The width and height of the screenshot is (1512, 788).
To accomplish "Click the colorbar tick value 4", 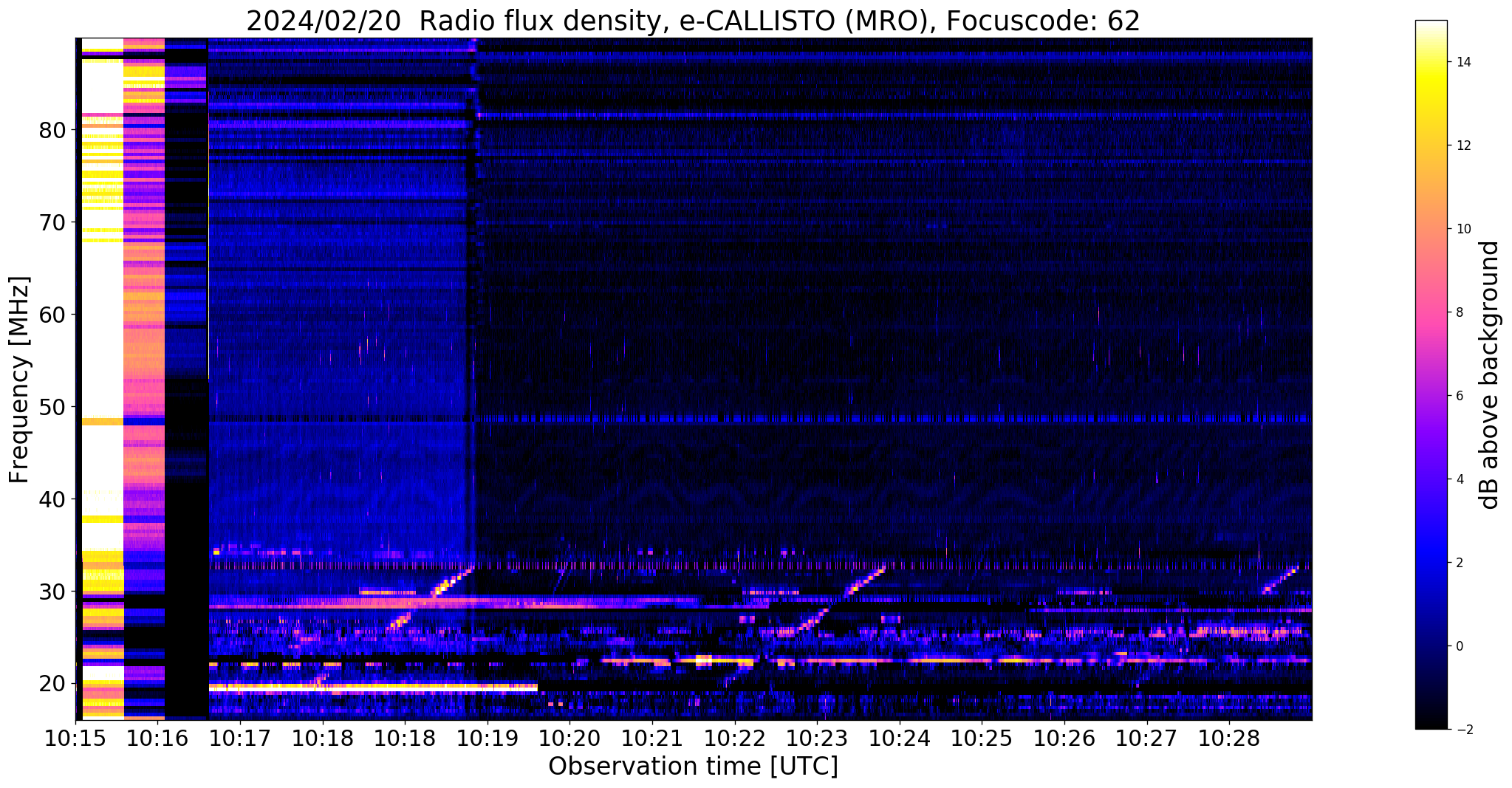I will tap(1459, 479).
